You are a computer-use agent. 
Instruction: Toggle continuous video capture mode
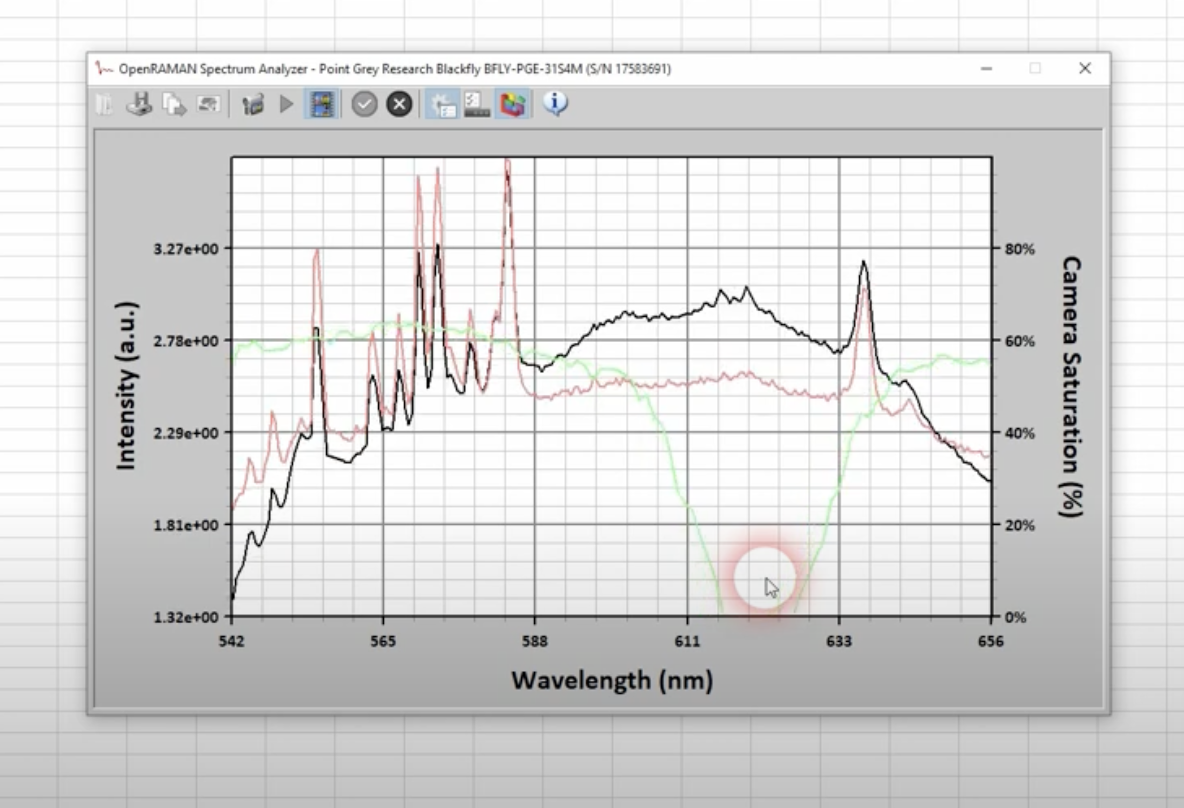pos(319,104)
